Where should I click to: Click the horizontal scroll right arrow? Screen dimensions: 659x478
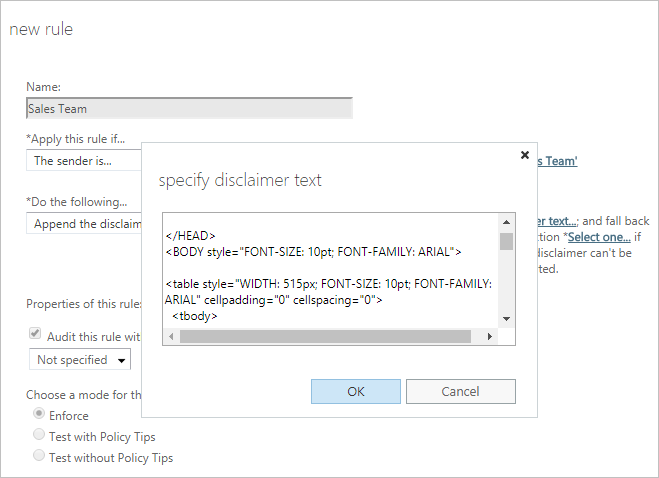point(489,336)
